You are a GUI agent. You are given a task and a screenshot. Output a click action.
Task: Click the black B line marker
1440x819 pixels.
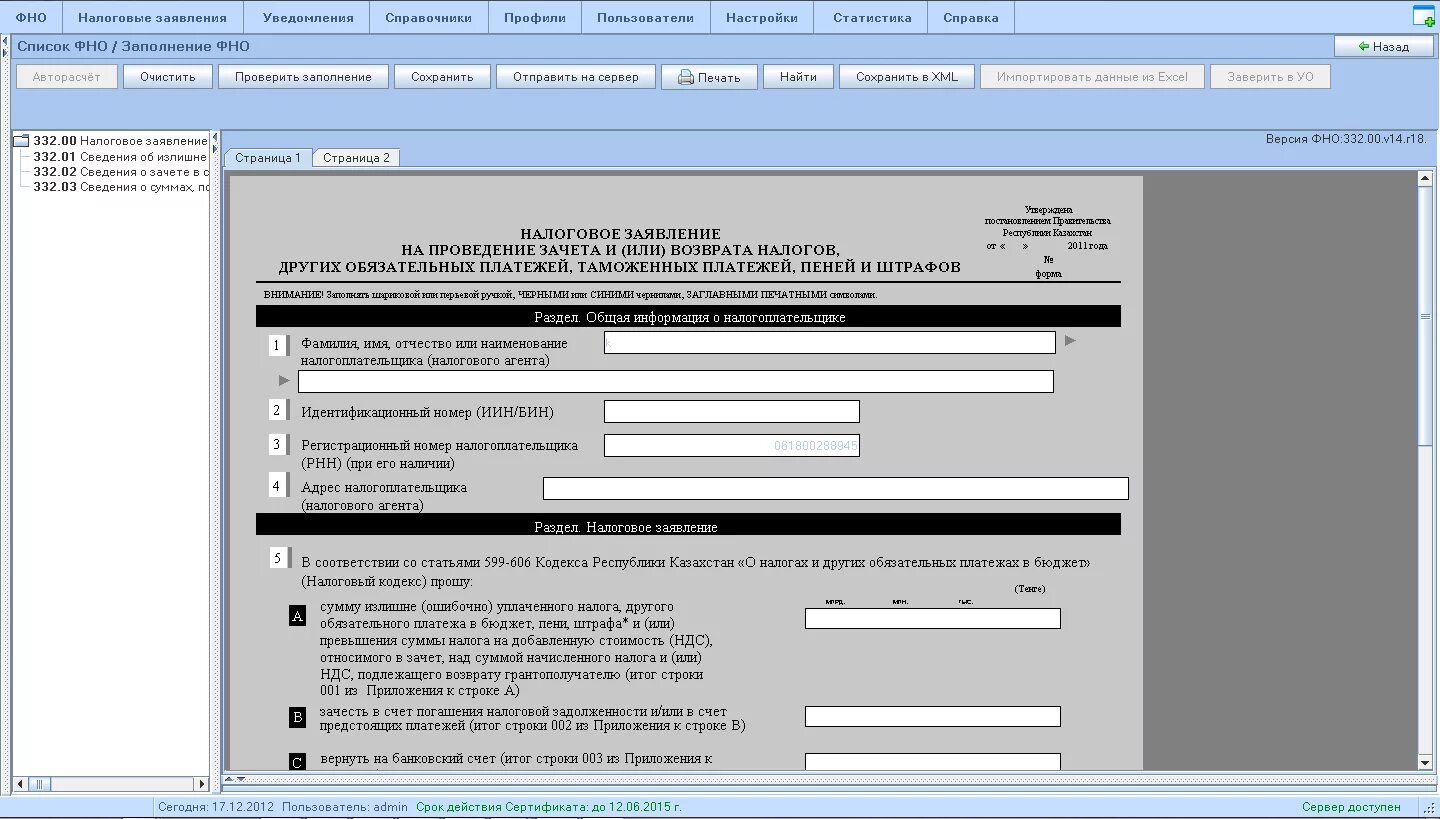coord(297,716)
